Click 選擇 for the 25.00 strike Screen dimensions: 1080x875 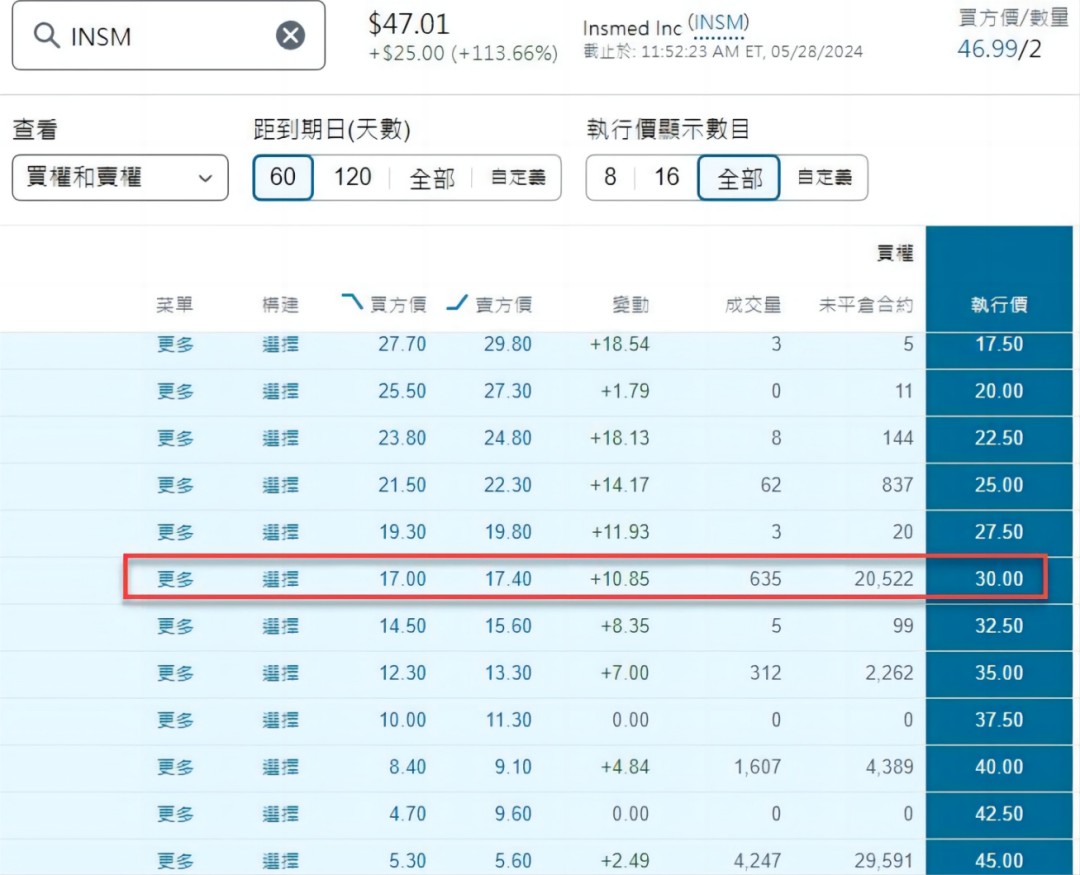pyautogui.click(x=280, y=485)
